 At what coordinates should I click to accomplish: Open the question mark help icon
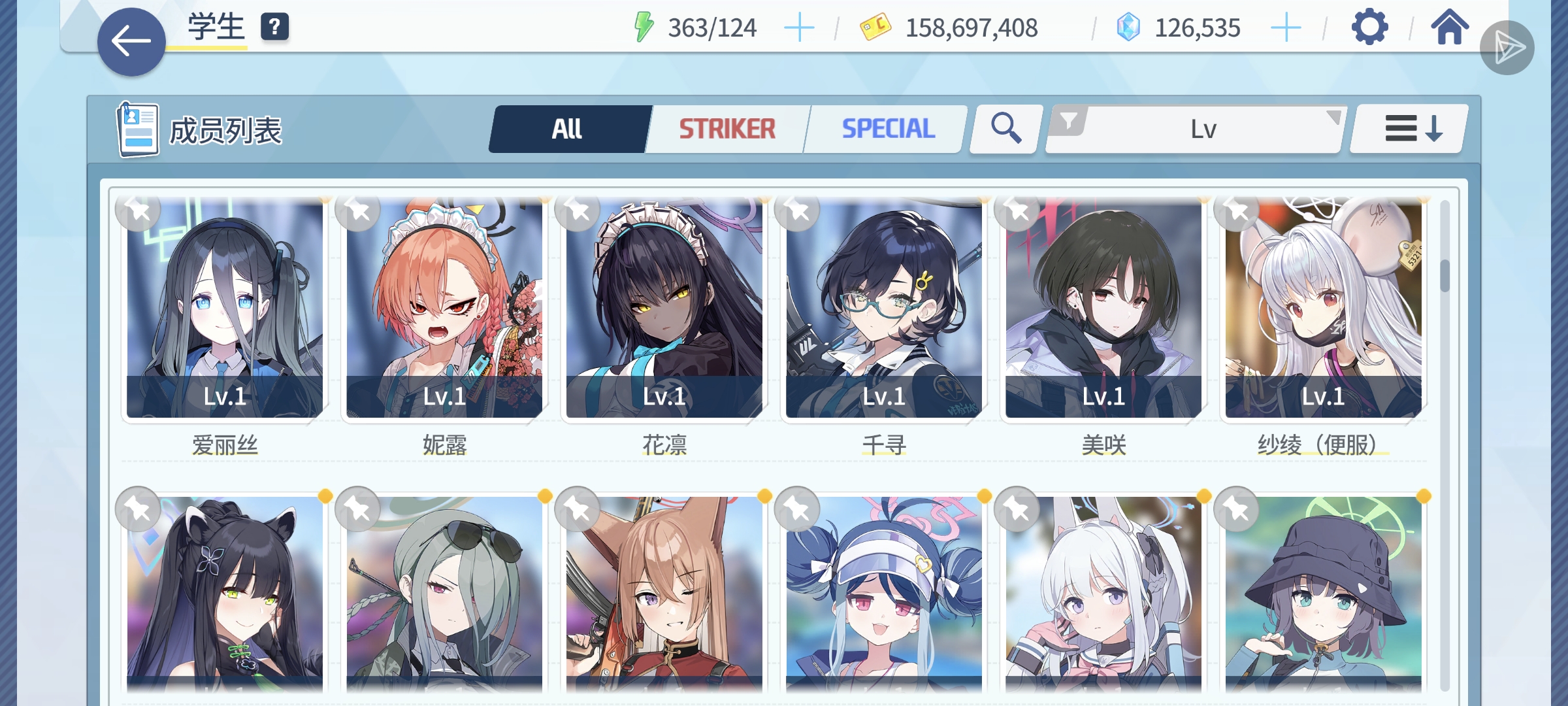click(x=274, y=27)
